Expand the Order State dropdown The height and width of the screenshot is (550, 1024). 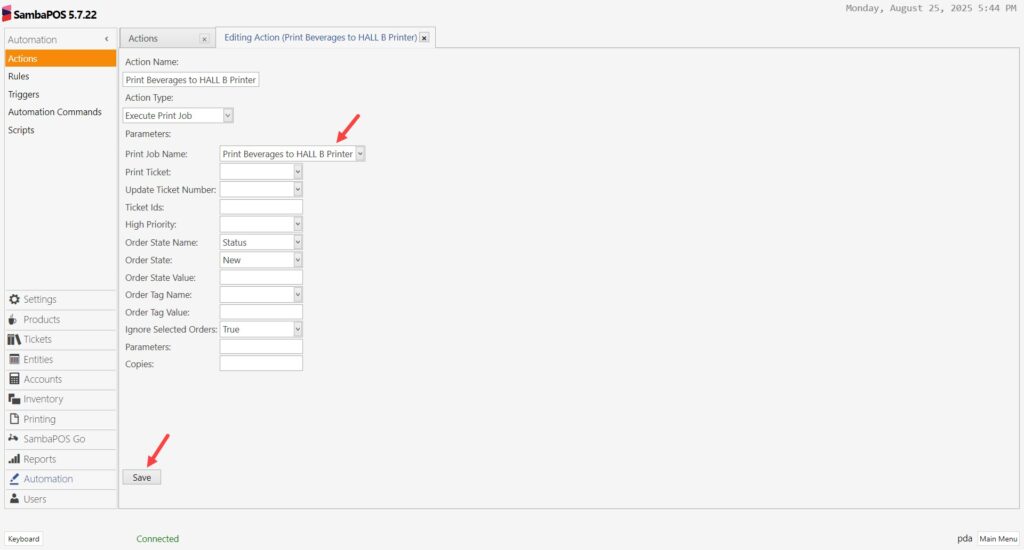coord(298,260)
